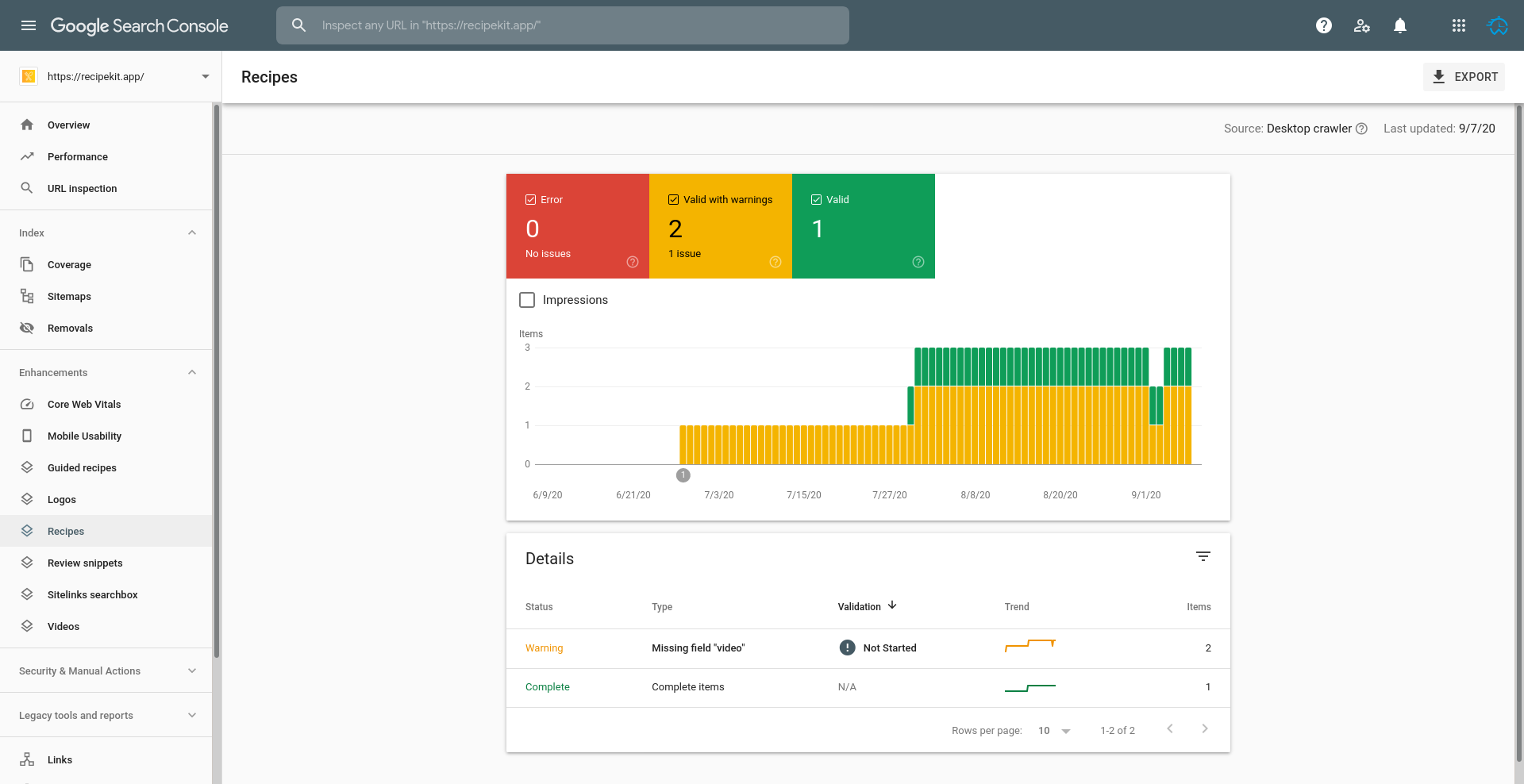Viewport: 1524px width, 784px height.
Task: Toggle the Valid with warnings checkbox
Action: [x=673, y=200]
